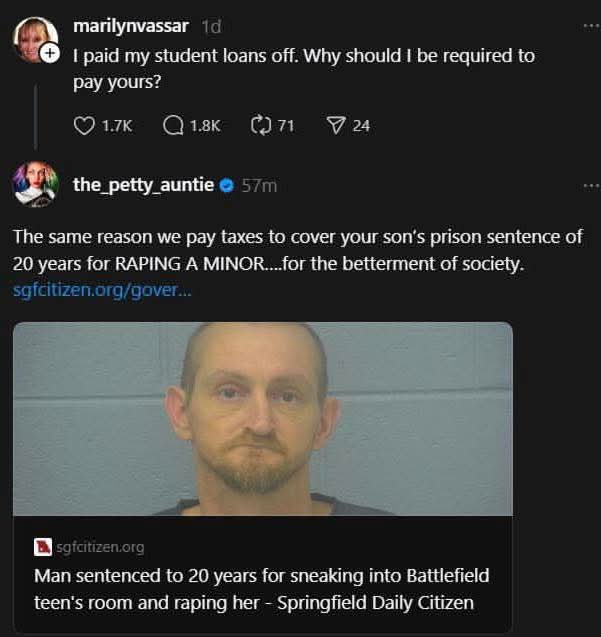Image resolution: width=601 pixels, height=637 pixels.
Task: Open marilynvassar's profile picture
Action: [35, 39]
